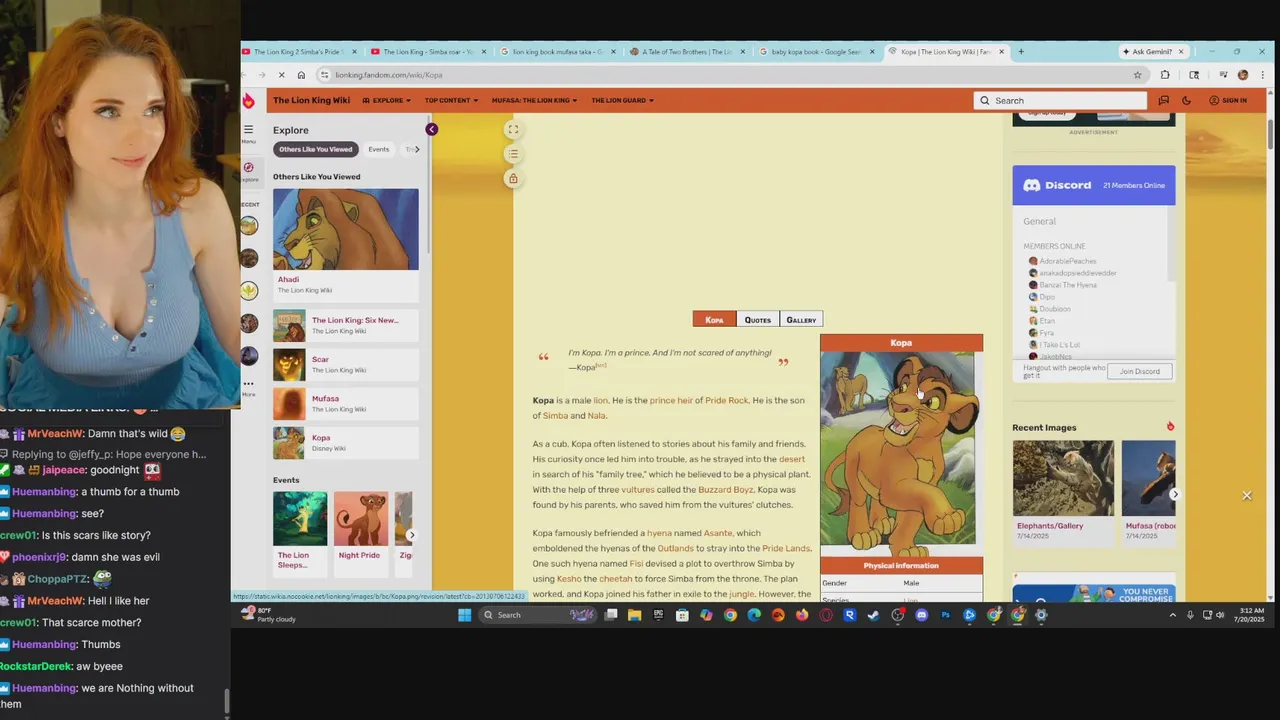Focus the wiki Search field

(1060, 100)
